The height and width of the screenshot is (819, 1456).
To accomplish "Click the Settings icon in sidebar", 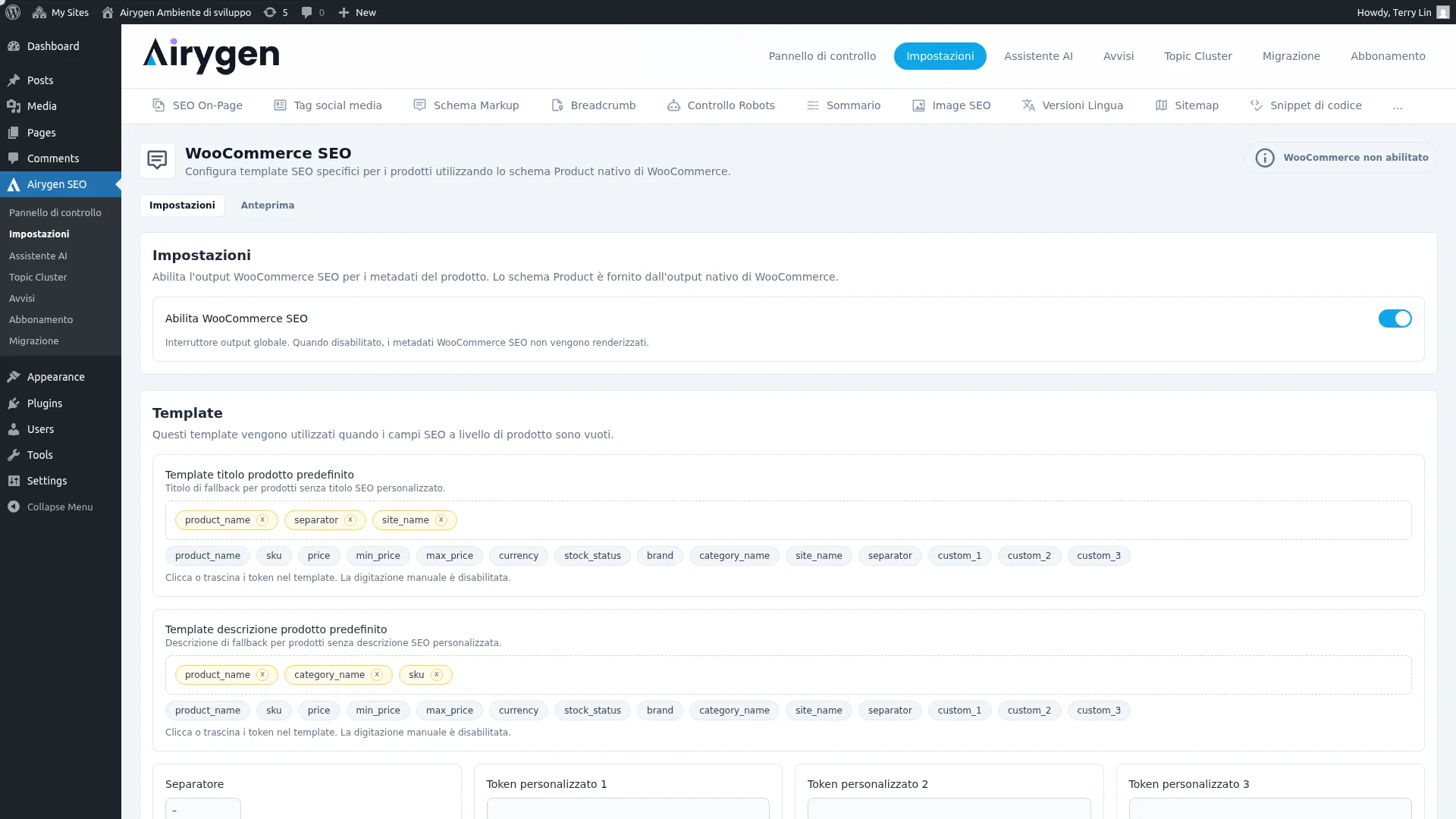I will click(x=14, y=481).
